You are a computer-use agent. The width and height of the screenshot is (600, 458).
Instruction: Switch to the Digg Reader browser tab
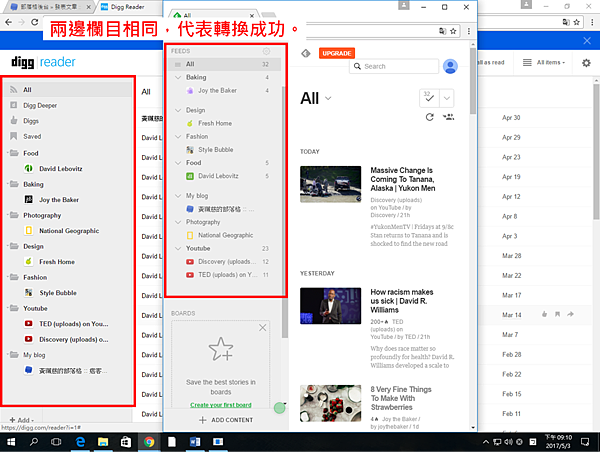point(128,7)
